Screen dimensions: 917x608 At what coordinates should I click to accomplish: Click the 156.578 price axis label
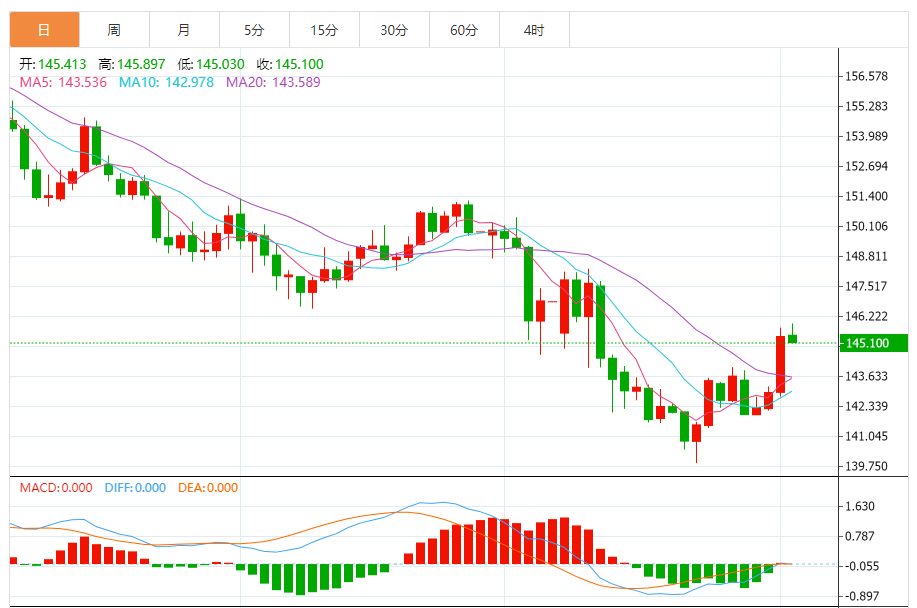[x=866, y=77]
